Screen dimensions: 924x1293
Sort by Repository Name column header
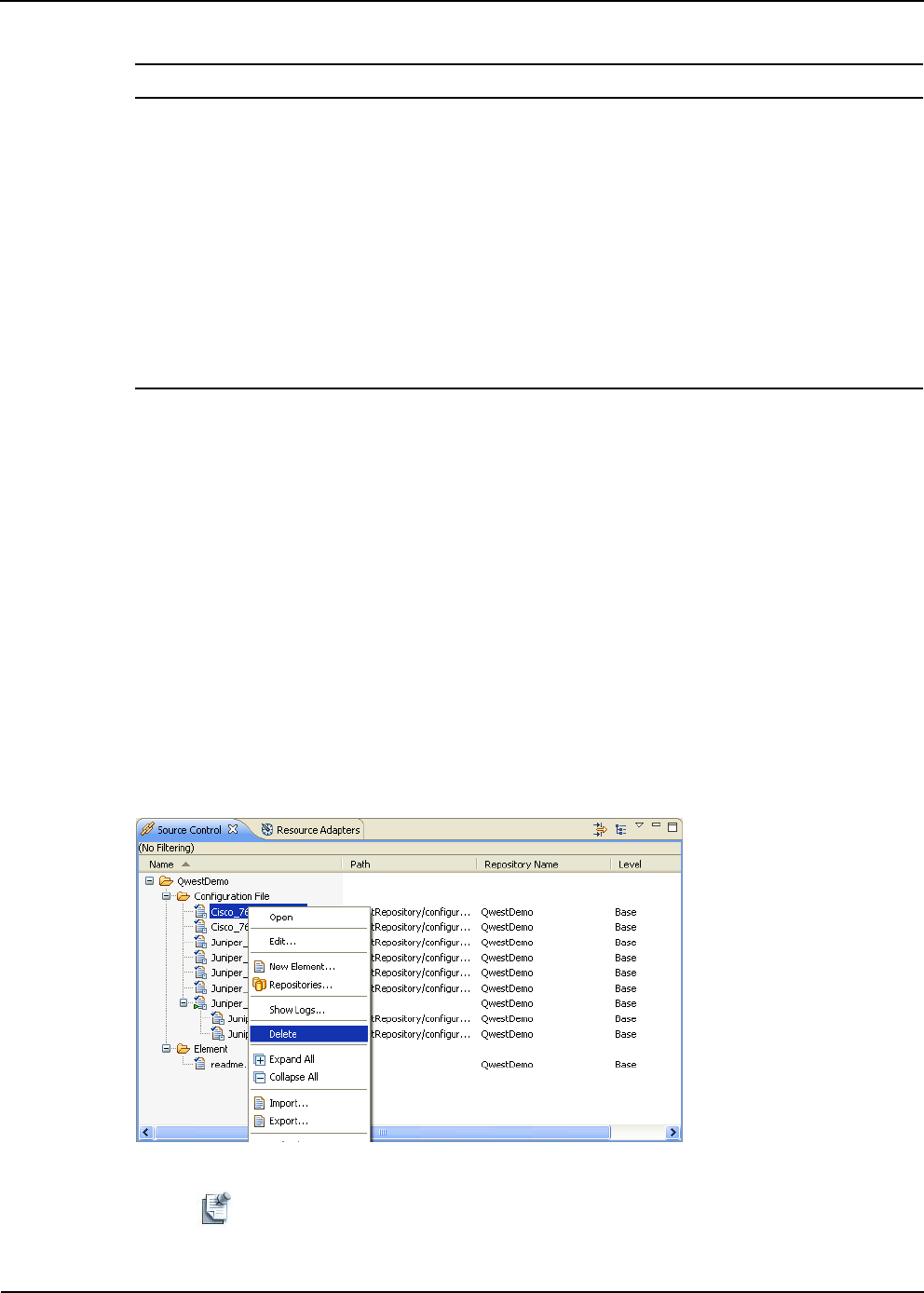[x=543, y=864]
